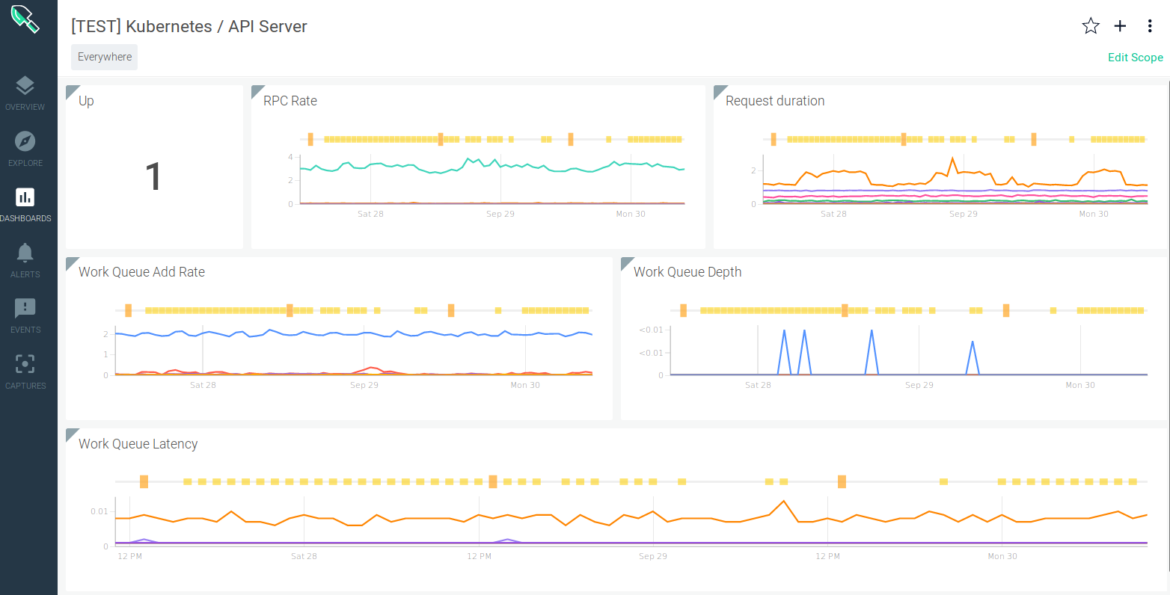The image size is (1170, 595).
Task: Click "Mon 30" label under Request duration chart
Action: 1093,214
